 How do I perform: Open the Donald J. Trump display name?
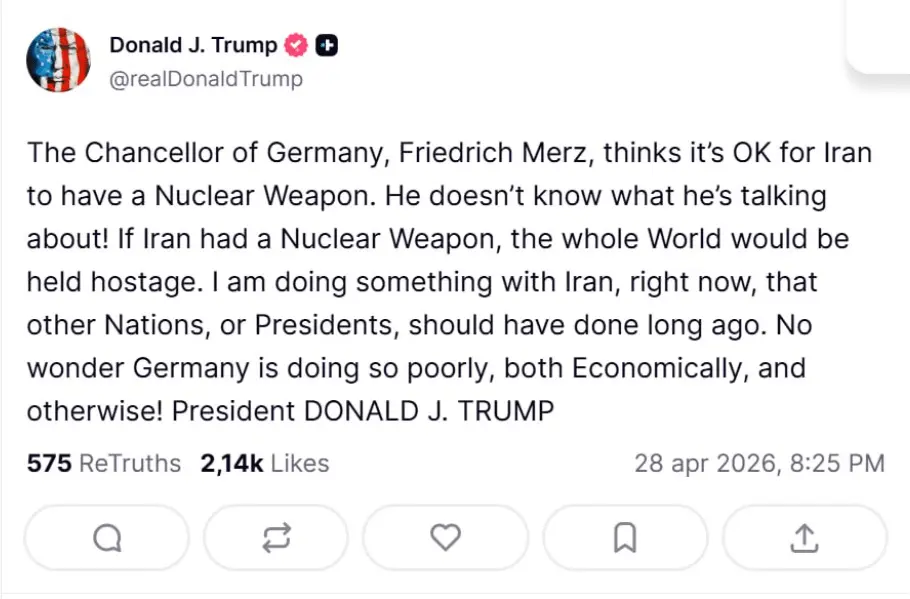[193, 45]
